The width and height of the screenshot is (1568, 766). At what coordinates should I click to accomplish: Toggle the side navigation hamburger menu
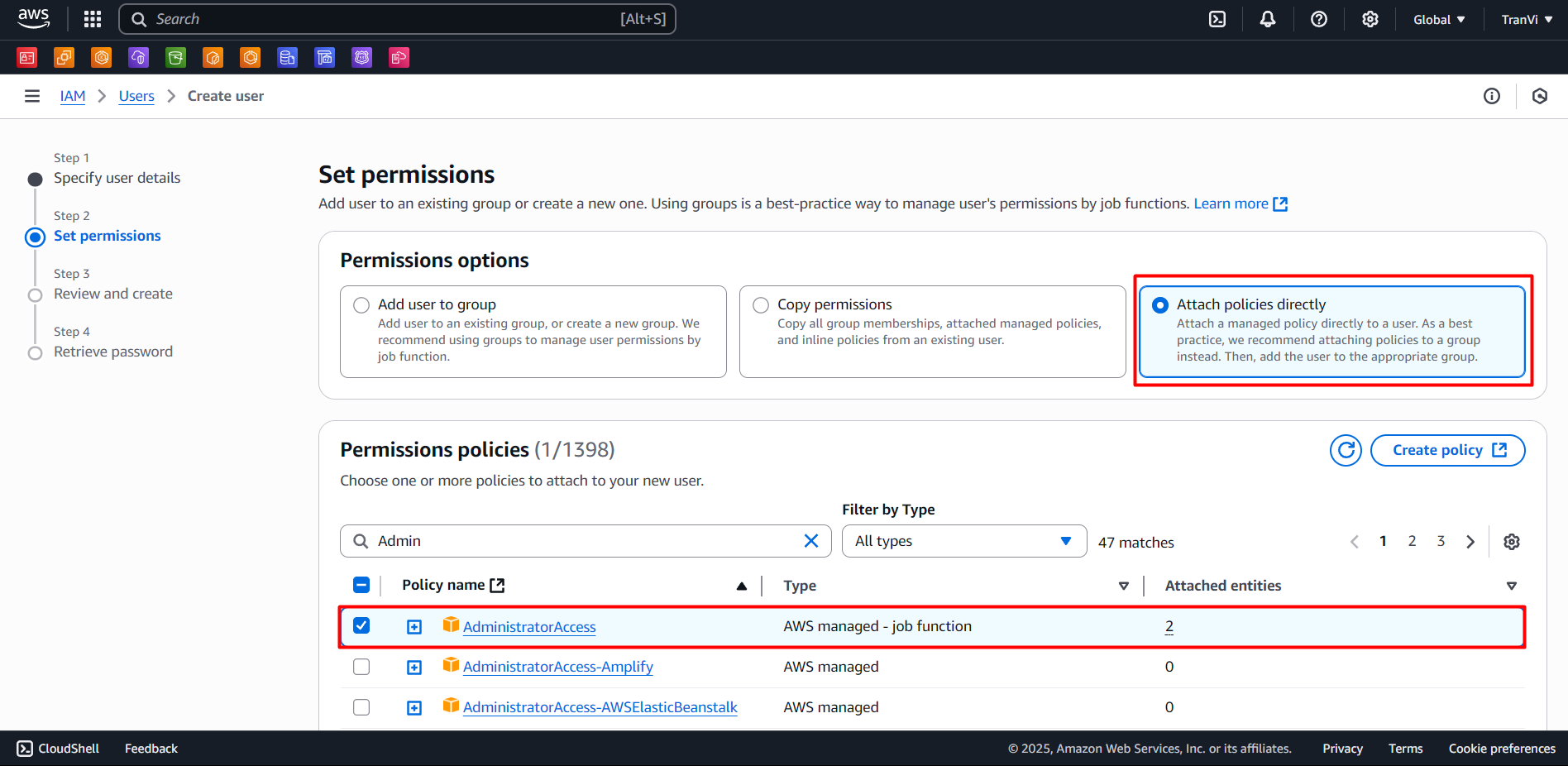coord(32,96)
